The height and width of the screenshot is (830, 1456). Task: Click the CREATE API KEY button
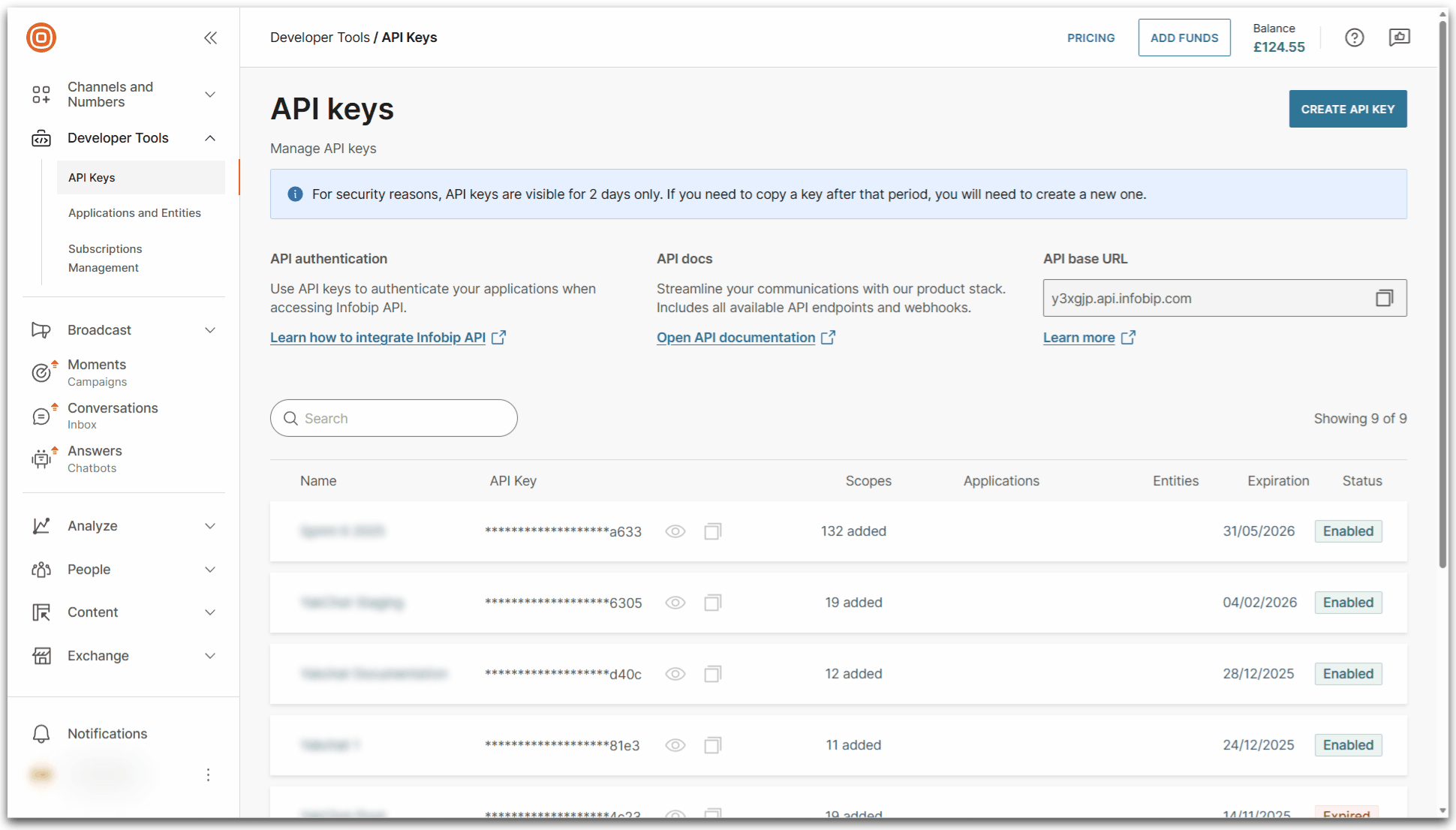(x=1348, y=108)
